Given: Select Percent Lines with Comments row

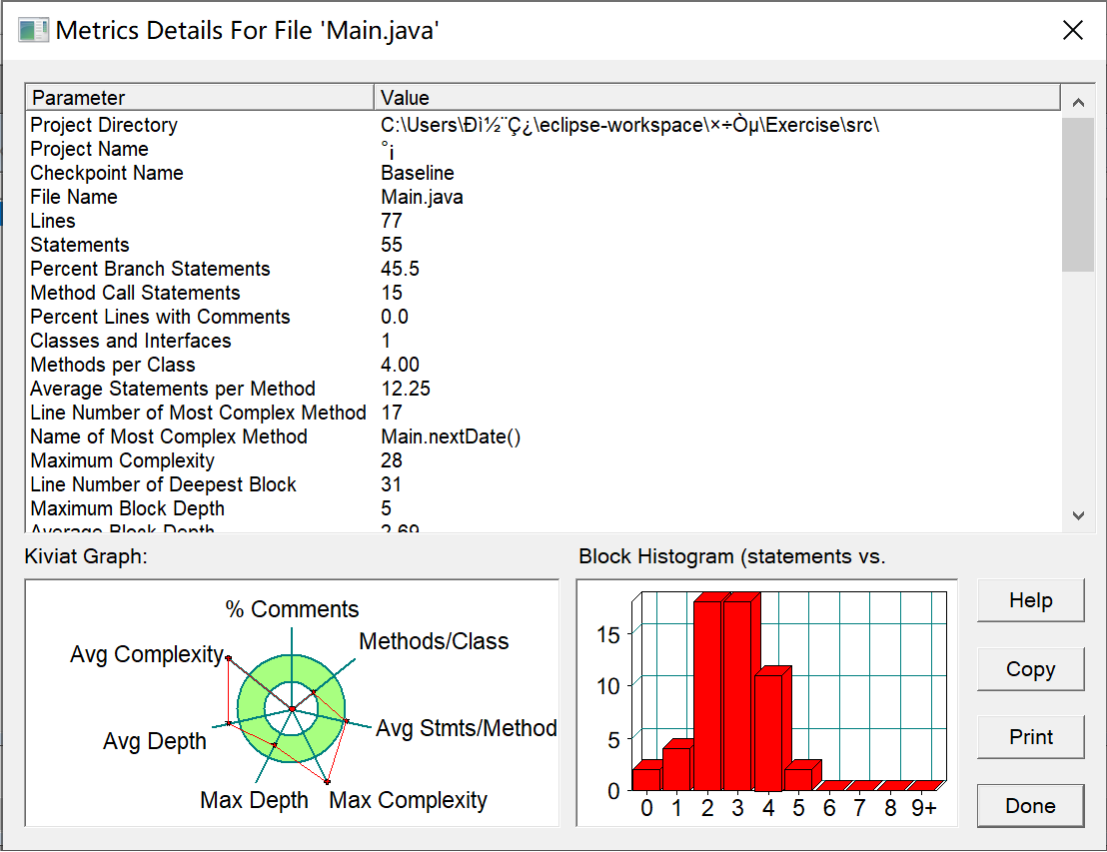Looking at the screenshot, I should point(544,317).
